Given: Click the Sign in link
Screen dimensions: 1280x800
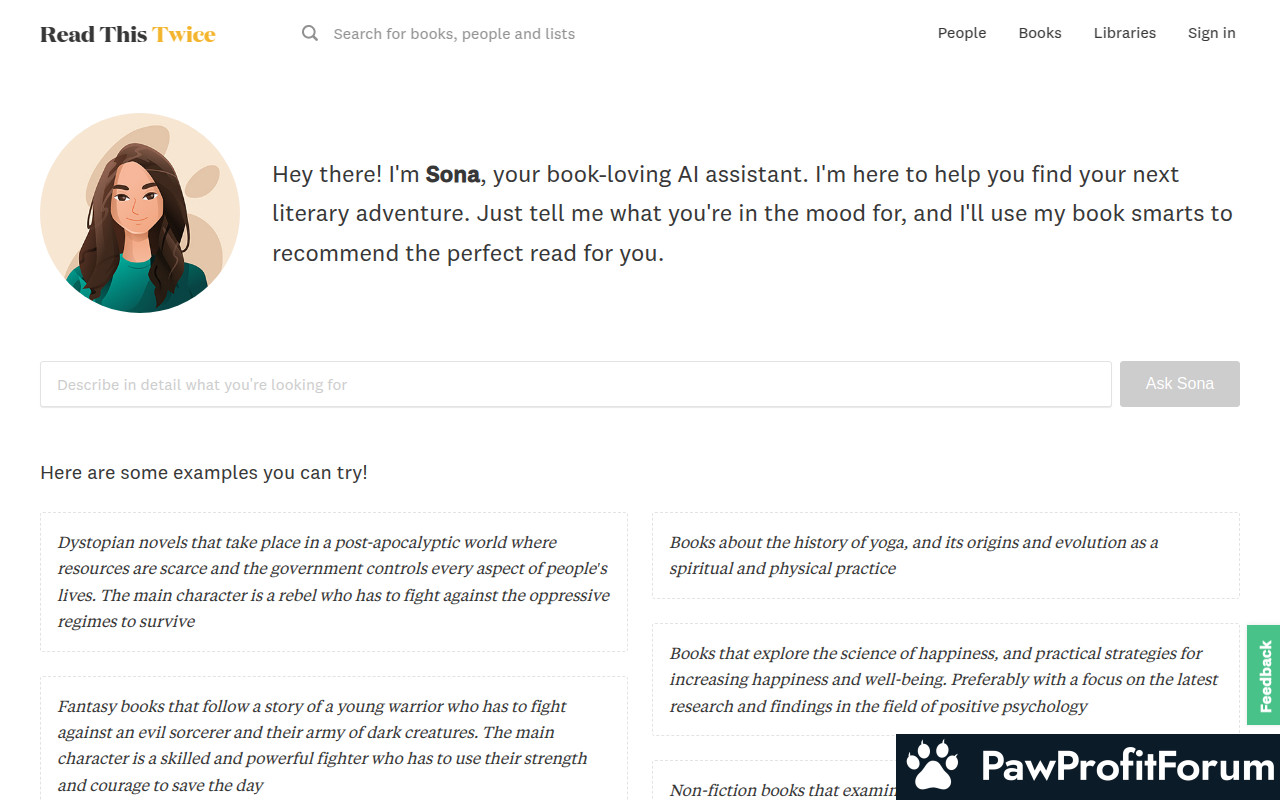Looking at the screenshot, I should 1212,33.
